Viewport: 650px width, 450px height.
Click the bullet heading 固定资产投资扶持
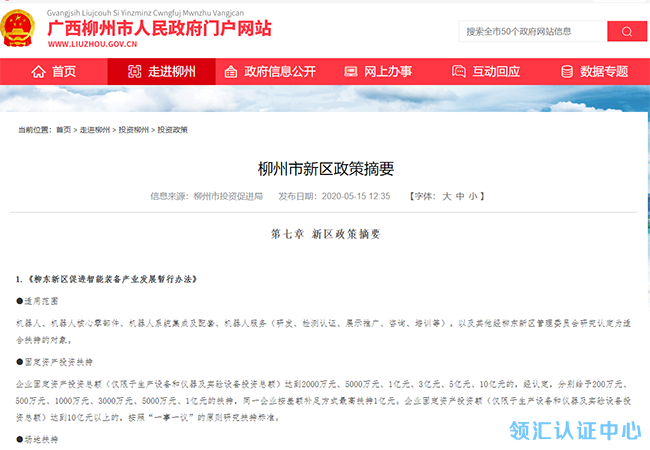click(58, 362)
